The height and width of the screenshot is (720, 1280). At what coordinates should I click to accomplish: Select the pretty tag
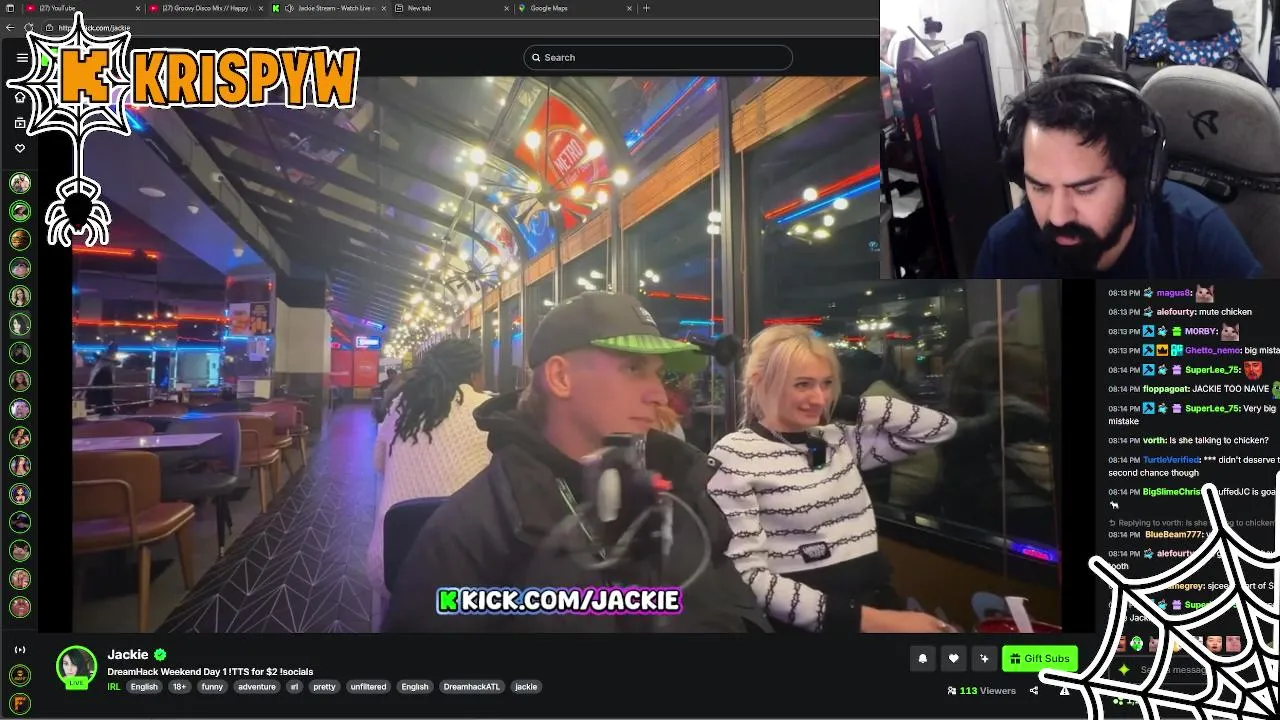pyautogui.click(x=324, y=687)
